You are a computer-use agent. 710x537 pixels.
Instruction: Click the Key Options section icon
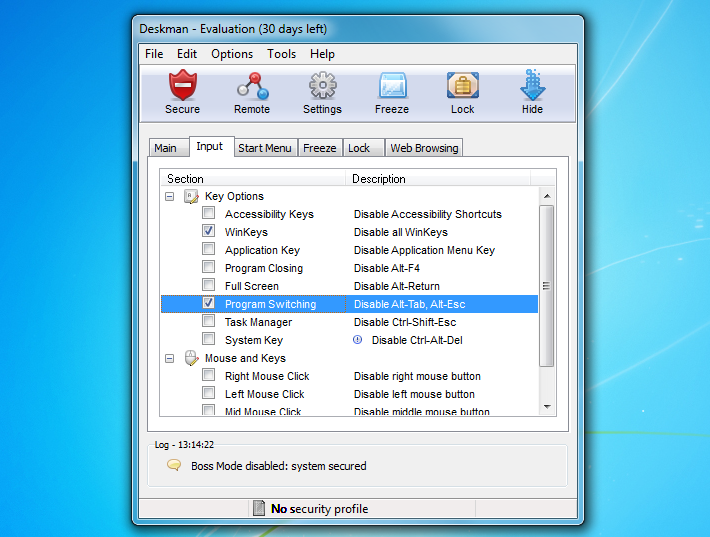tap(191, 197)
